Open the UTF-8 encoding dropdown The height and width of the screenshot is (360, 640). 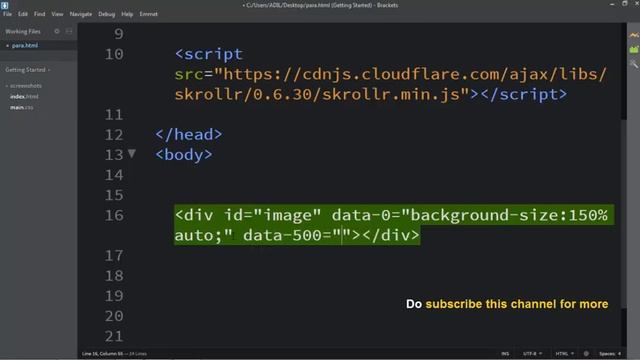click(532, 353)
